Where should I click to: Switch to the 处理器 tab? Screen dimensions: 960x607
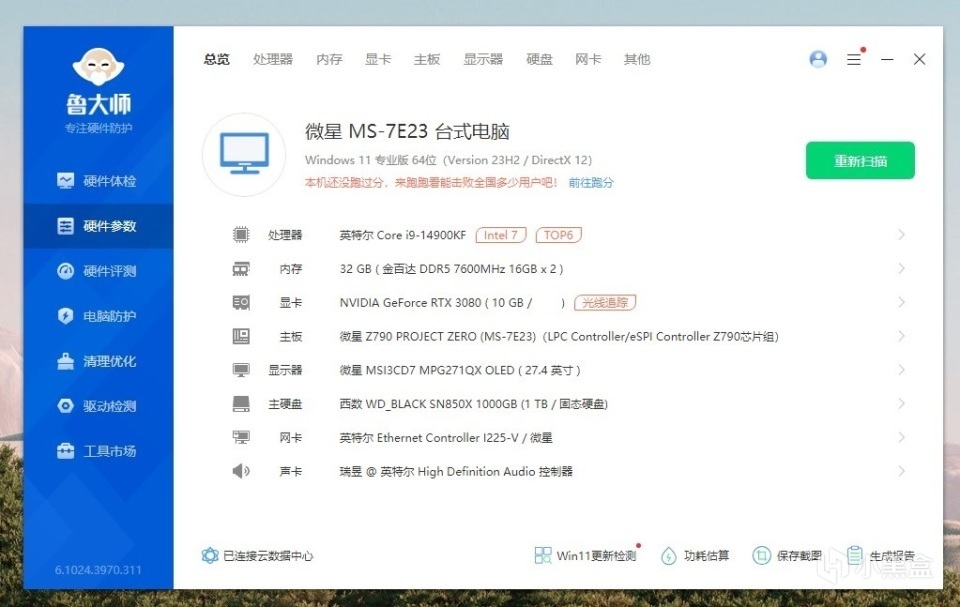pos(273,59)
